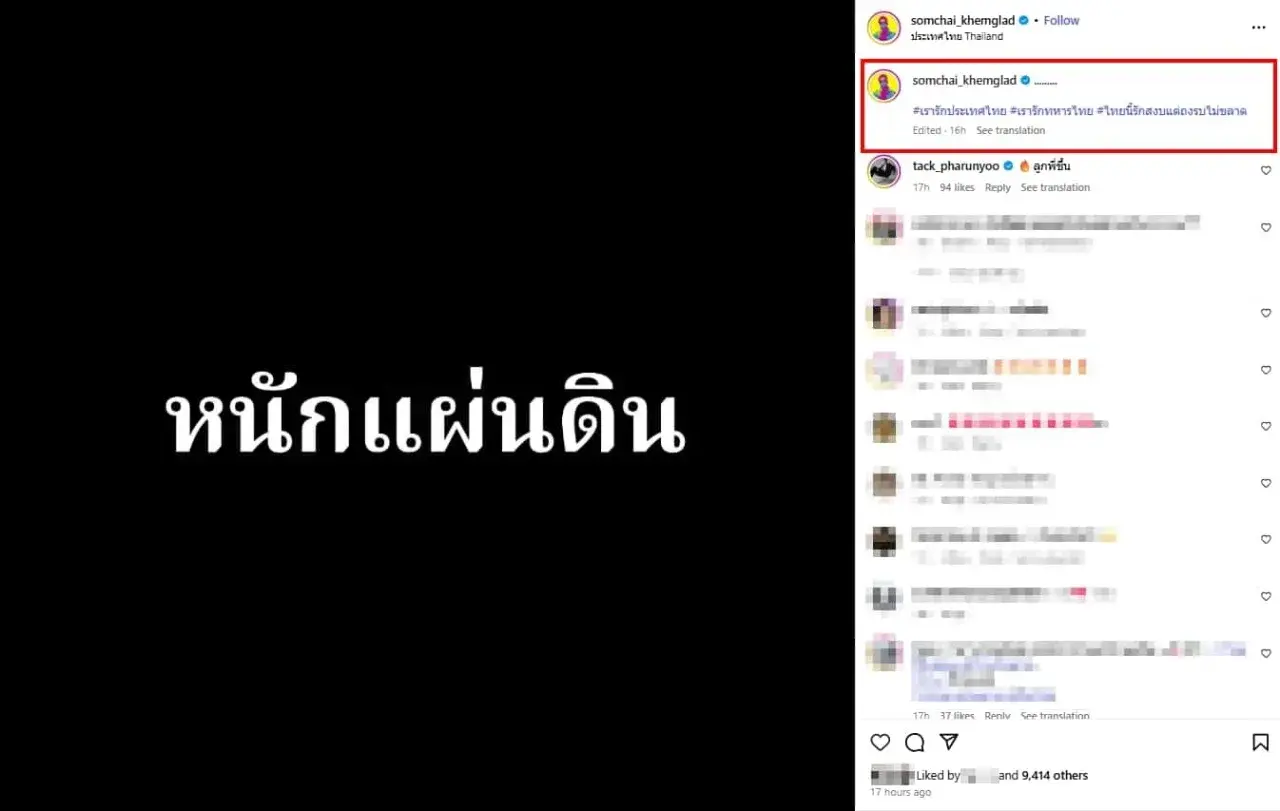The width and height of the screenshot is (1280, 811).
Task: Click See translation under caption
Action: (x=1011, y=130)
